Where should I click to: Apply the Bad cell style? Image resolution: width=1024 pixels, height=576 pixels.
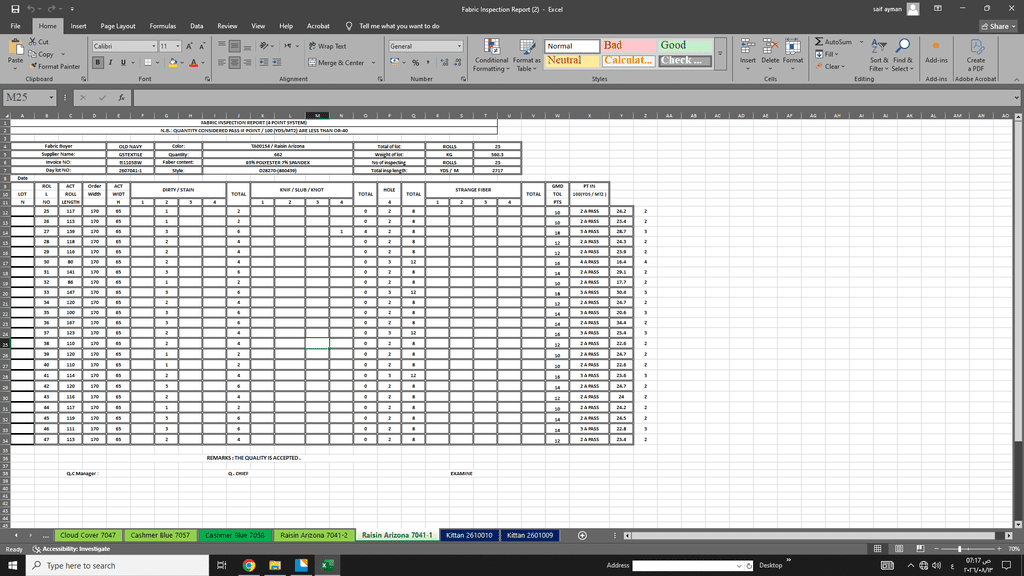click(628, 46)
